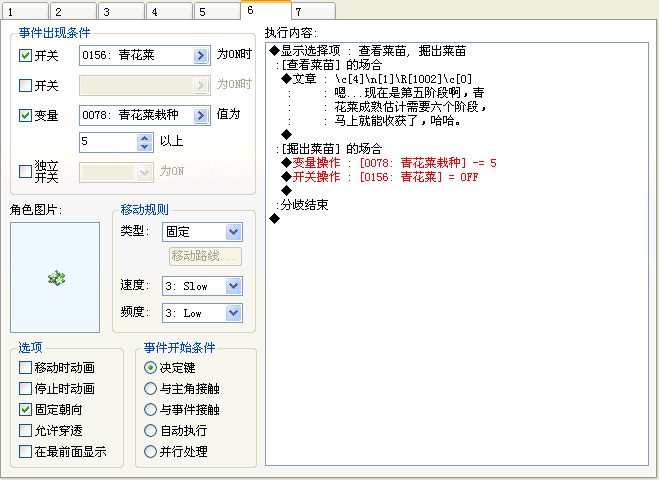The height and width of the screenshot is (480, 659).
Task: Open variable picker for 0078 青花菜栽种
Action: pyautogui.click(x=201, y=115)
